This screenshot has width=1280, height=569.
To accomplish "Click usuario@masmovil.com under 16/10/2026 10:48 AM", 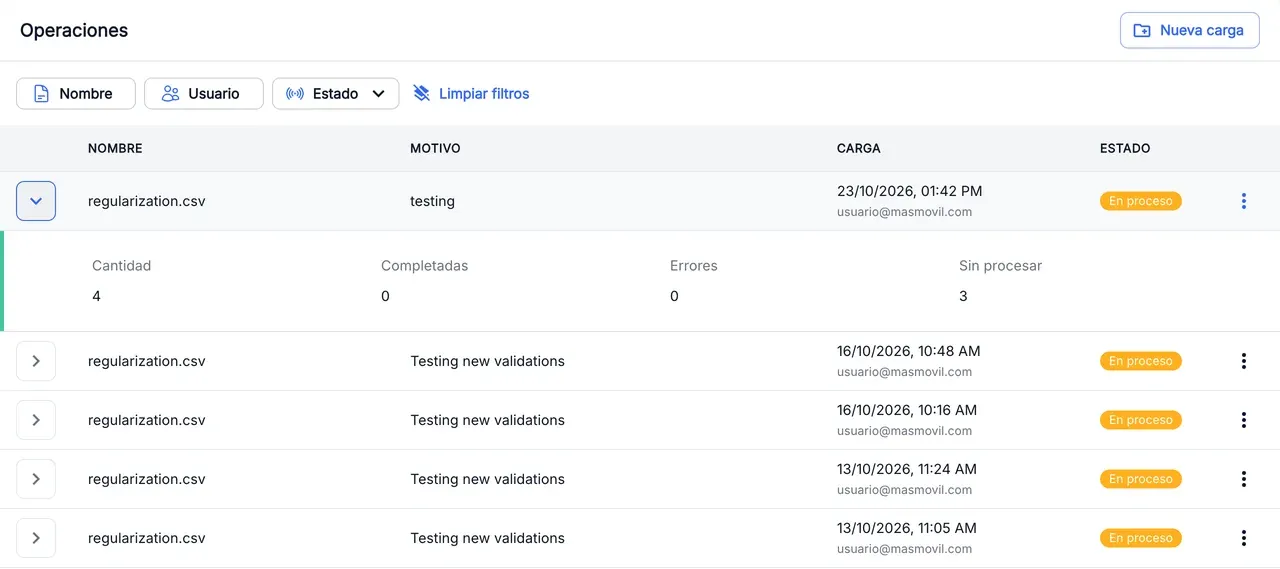I will (904, 372).
